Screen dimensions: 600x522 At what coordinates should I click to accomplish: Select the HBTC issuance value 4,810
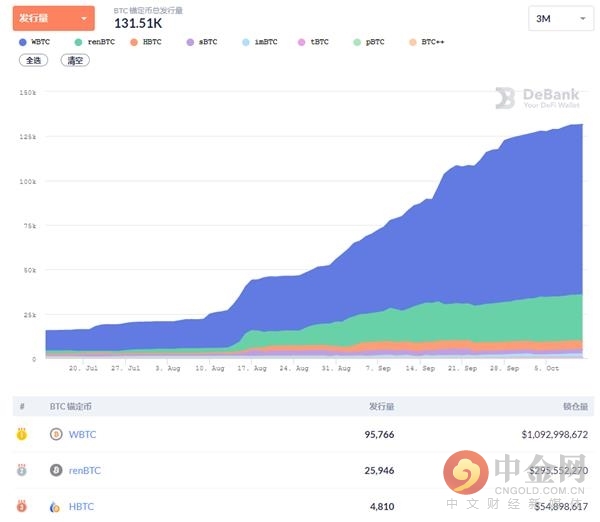point(382,507)
